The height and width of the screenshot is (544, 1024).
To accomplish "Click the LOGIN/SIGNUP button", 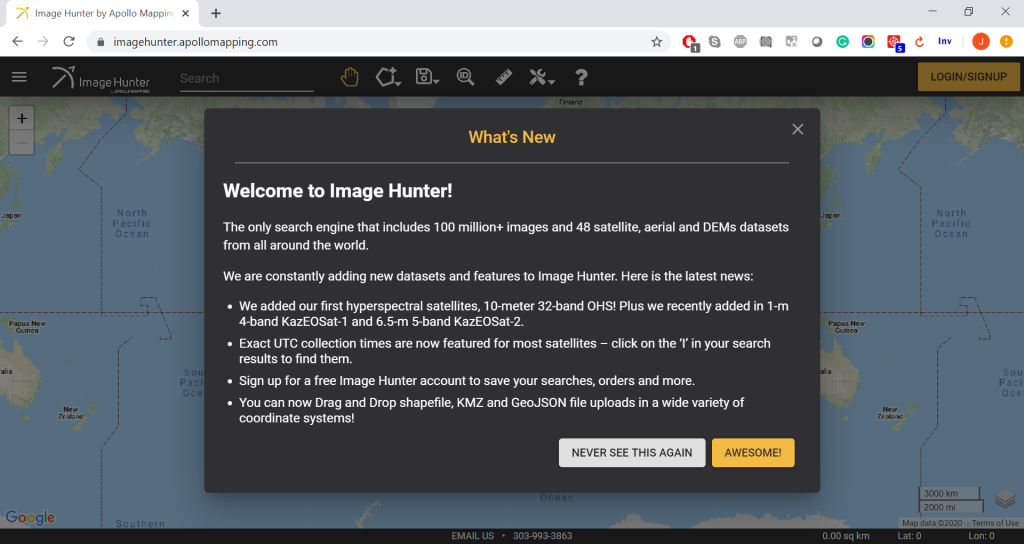I will (968, 76).
